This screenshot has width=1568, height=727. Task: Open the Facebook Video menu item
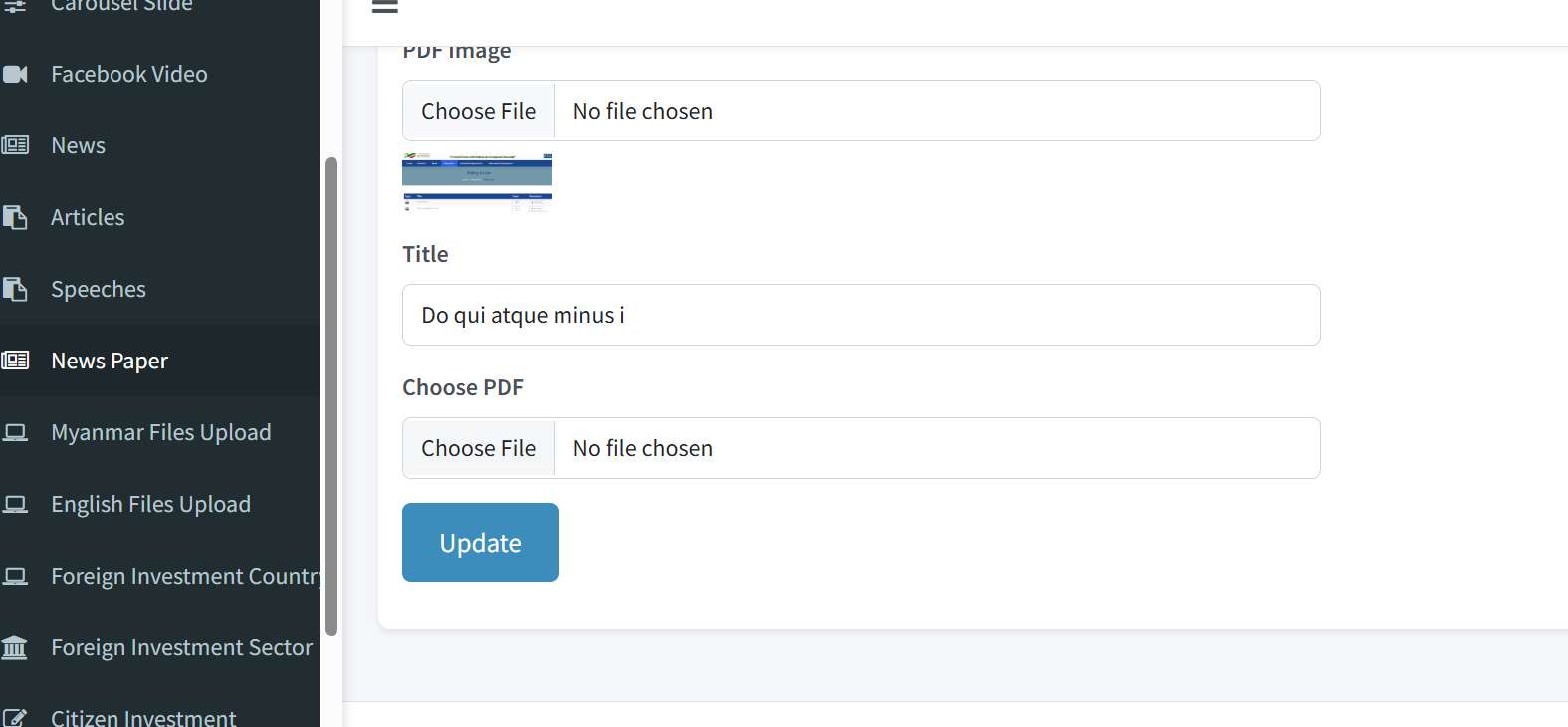[129, 74]
